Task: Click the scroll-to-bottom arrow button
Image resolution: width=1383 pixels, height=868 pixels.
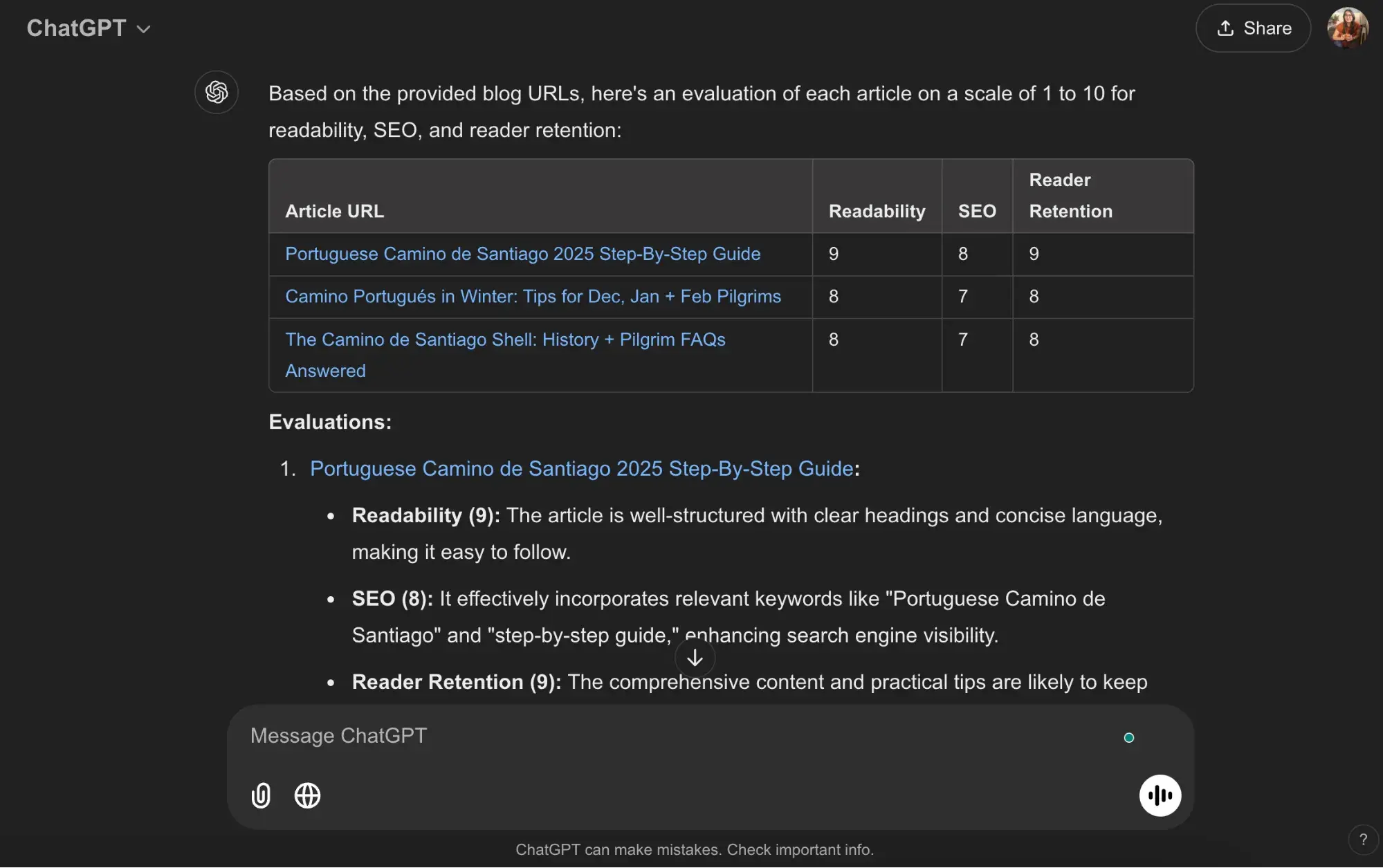Action: click(695, 658)
